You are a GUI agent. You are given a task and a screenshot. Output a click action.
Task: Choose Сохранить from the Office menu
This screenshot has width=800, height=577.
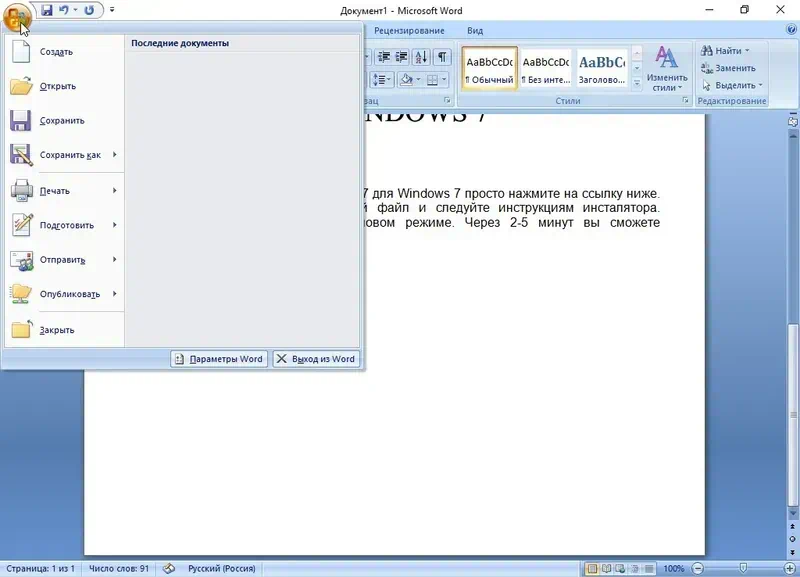pos(64,121)
